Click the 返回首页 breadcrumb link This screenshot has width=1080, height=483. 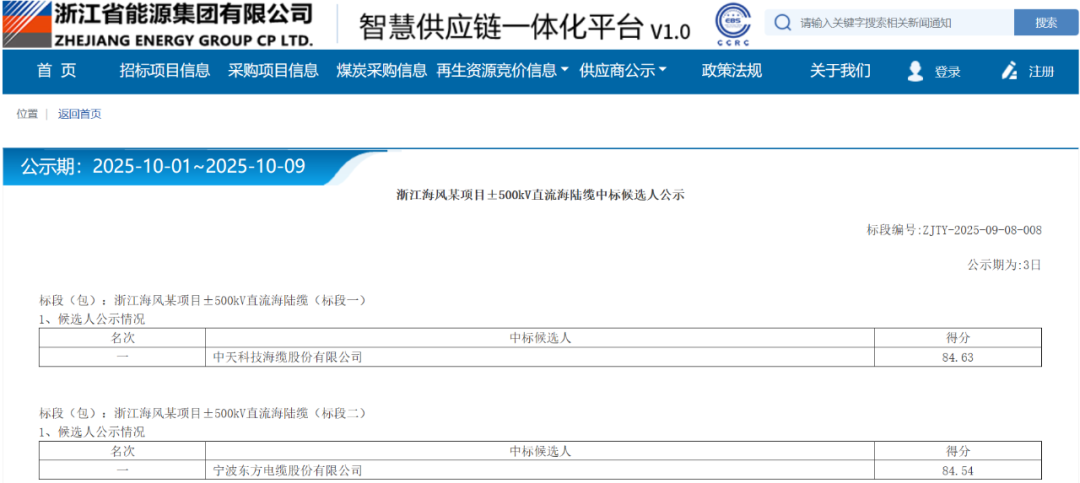coord(79,114)
